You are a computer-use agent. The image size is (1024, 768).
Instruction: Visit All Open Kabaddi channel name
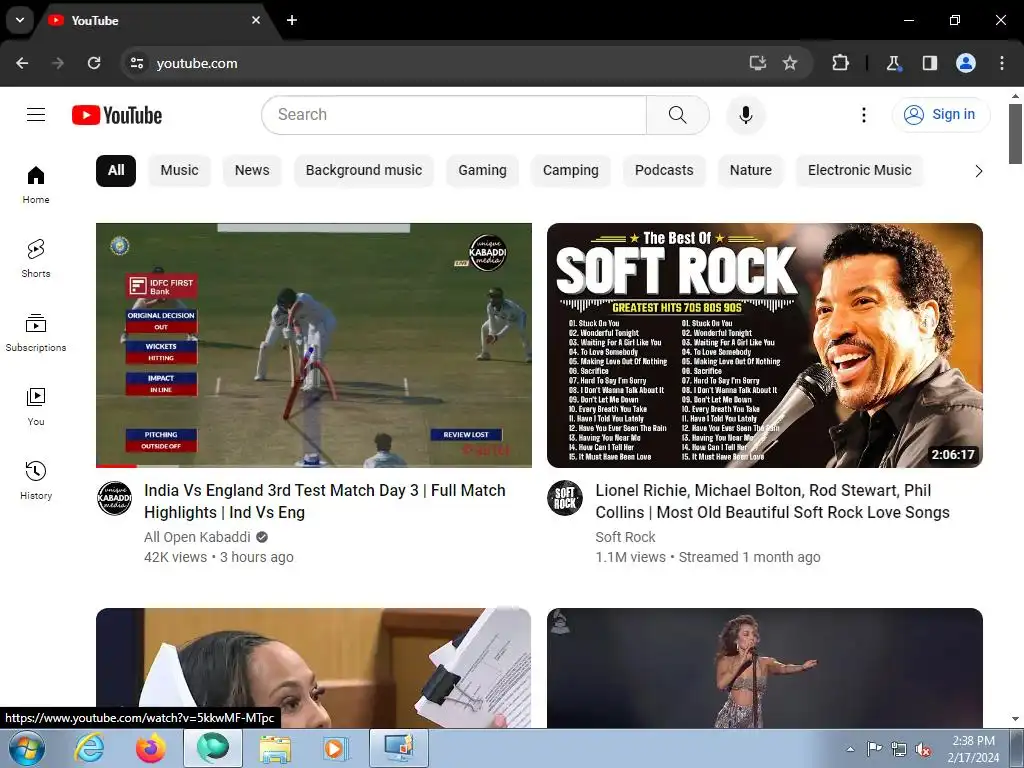pyautogui.click(x=197, y=537)
